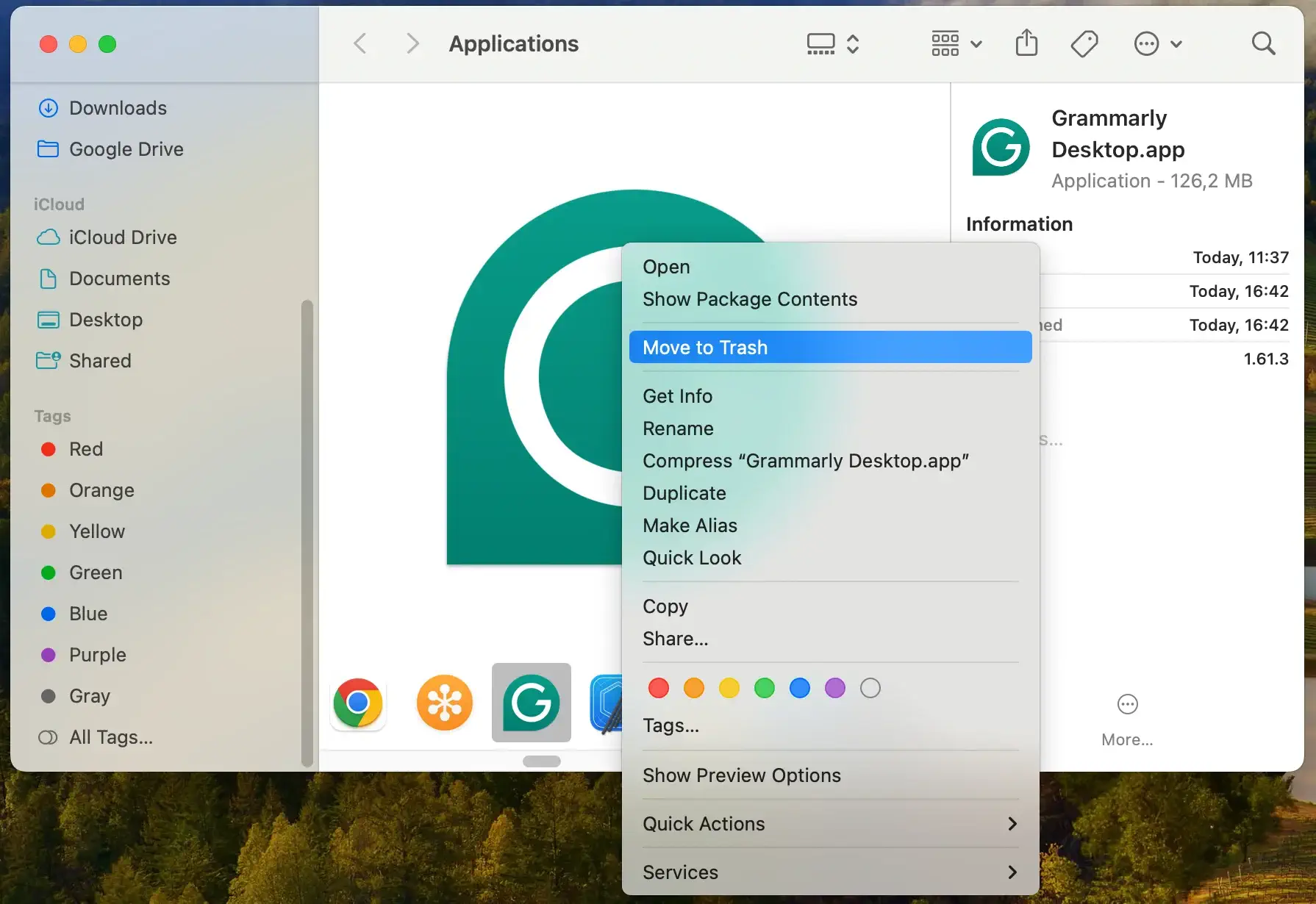
Task: Compress Grammarly Desktop.app menu item
Action: (831, 461)
